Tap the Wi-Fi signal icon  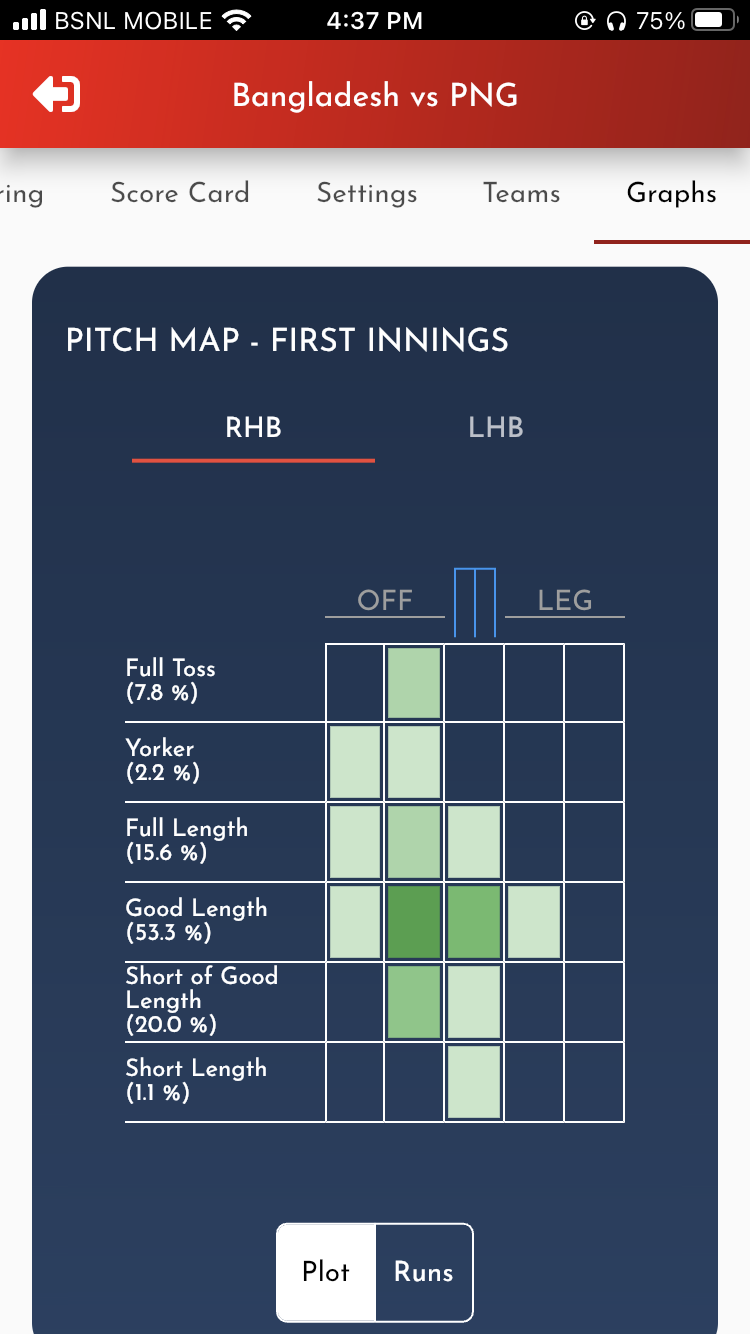coord(237,20)
